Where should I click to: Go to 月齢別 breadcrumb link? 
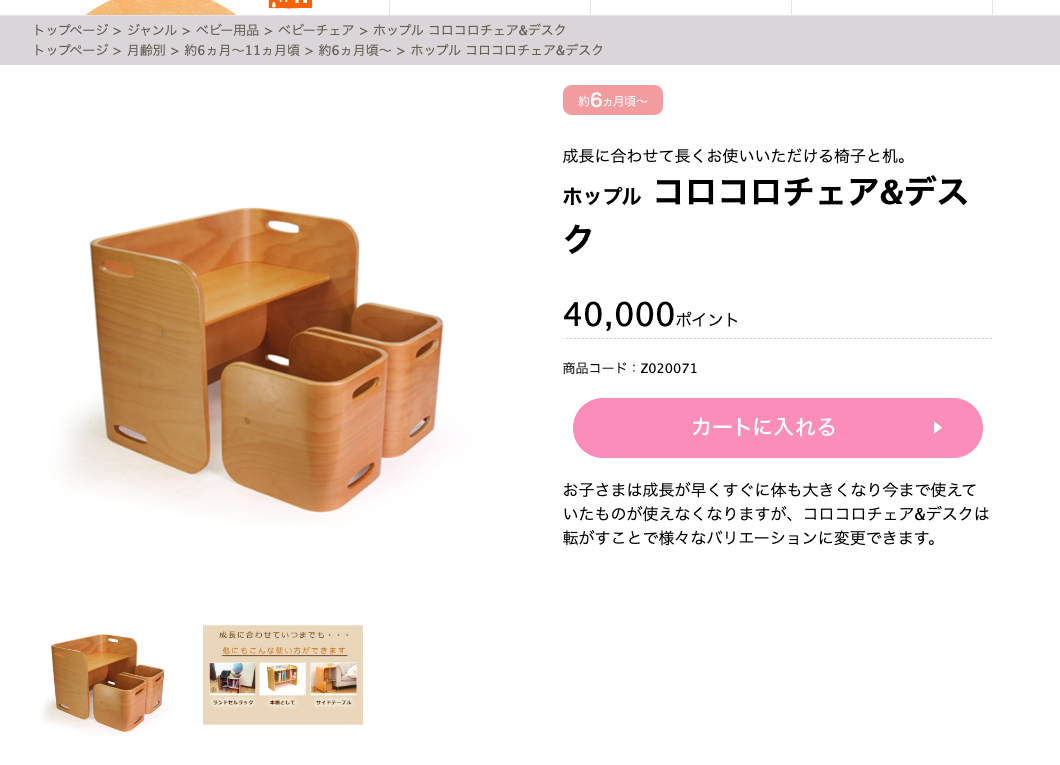tap(146, 50)
